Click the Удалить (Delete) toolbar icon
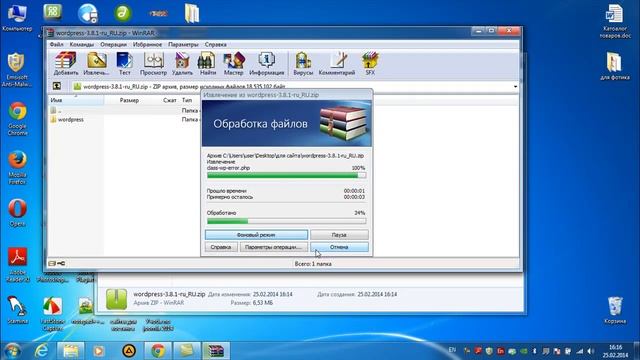The image size is (640, 360). pos(182,63)
